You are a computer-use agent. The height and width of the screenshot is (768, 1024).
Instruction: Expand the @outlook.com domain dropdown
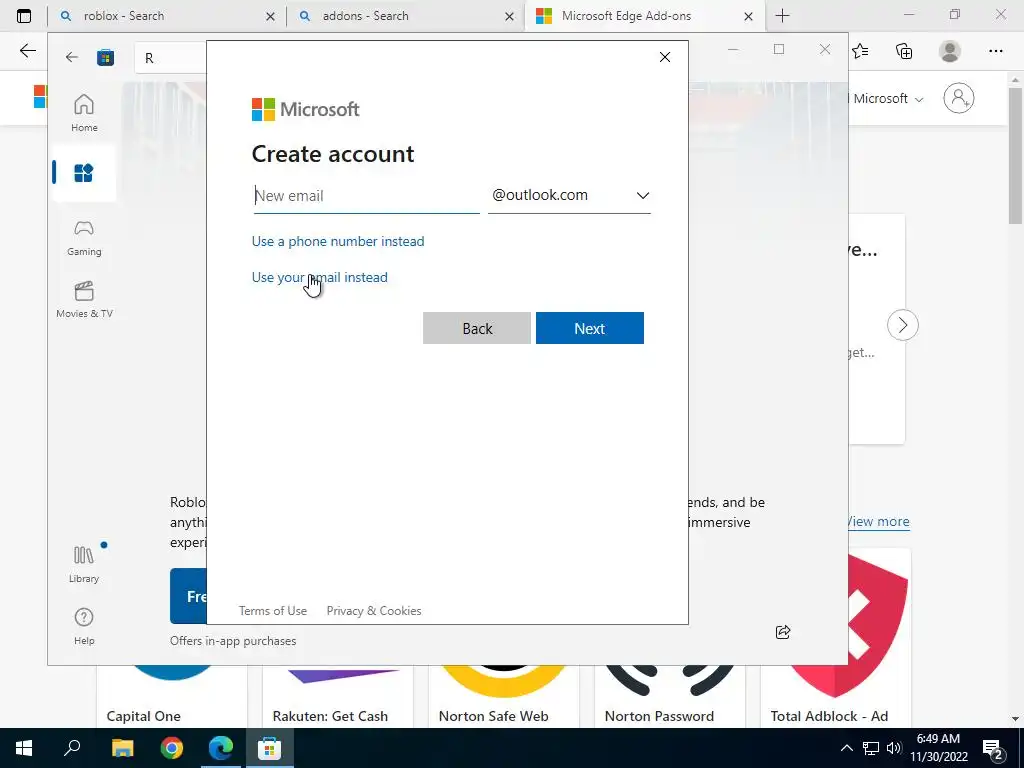569,195
